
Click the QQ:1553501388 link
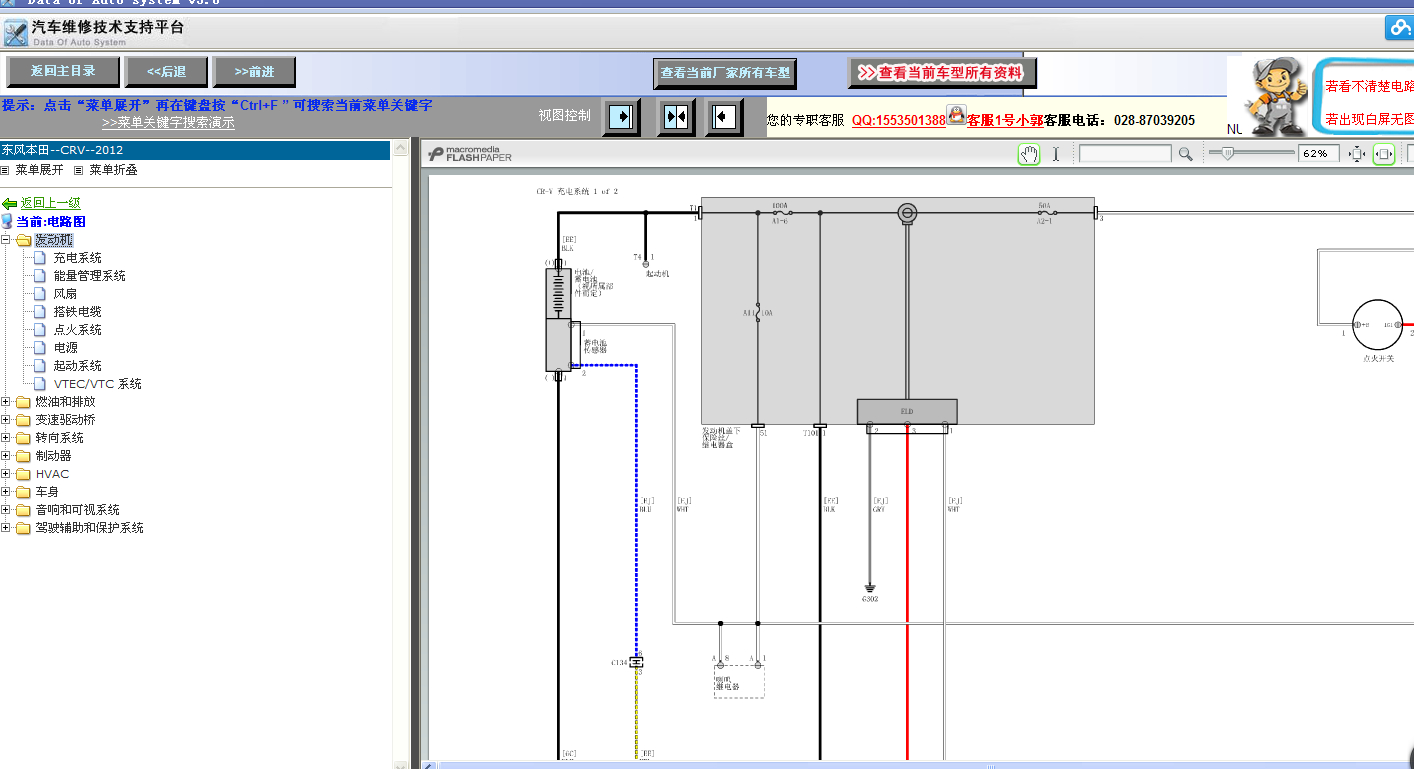tap(899, 120)
